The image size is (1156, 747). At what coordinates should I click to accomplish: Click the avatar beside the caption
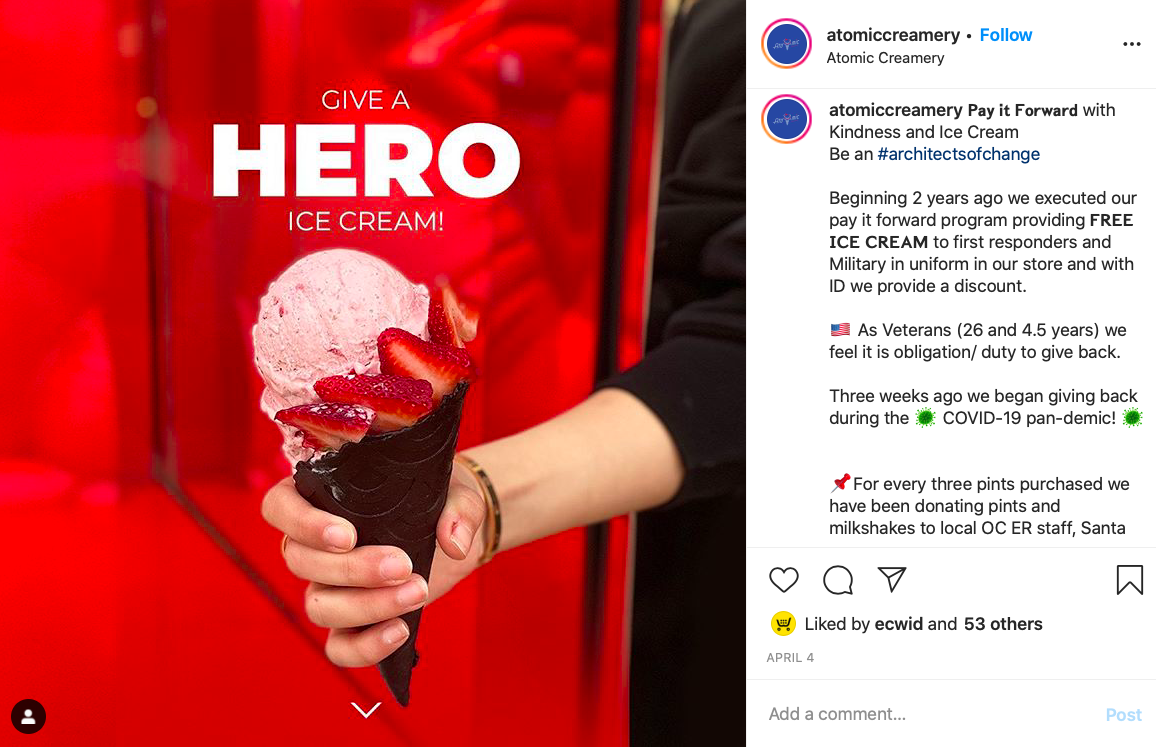[x=787, y=119]
